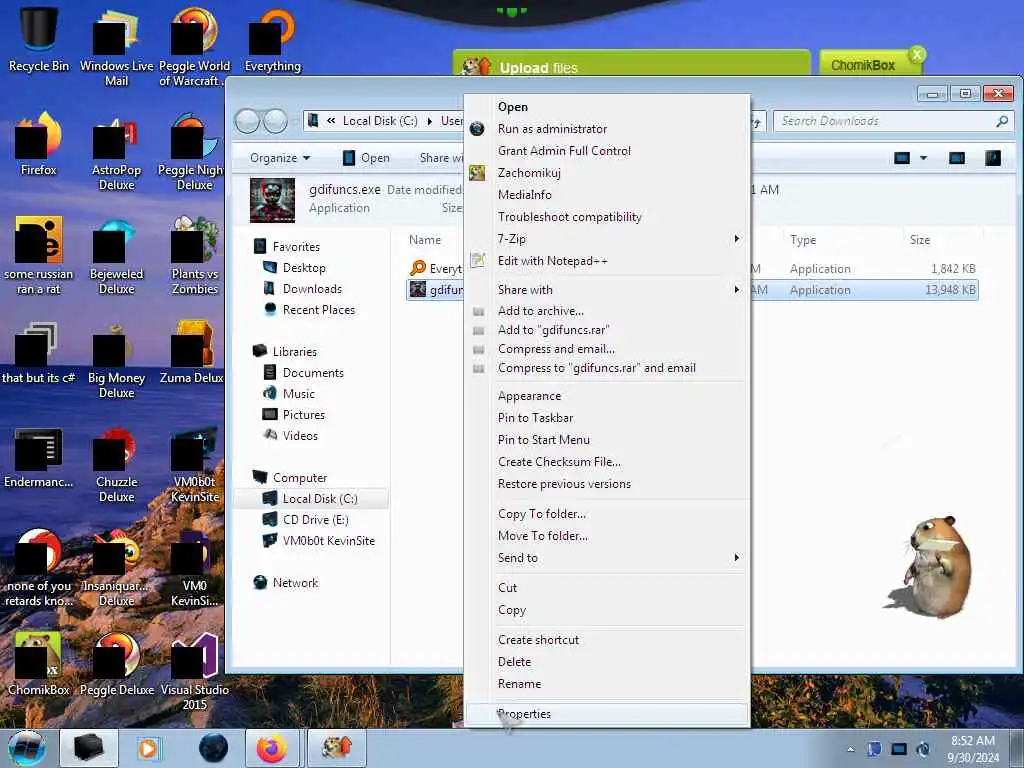1024x768 pixels.
Task: Open the Organize dropdown menu
Action: 280,158
